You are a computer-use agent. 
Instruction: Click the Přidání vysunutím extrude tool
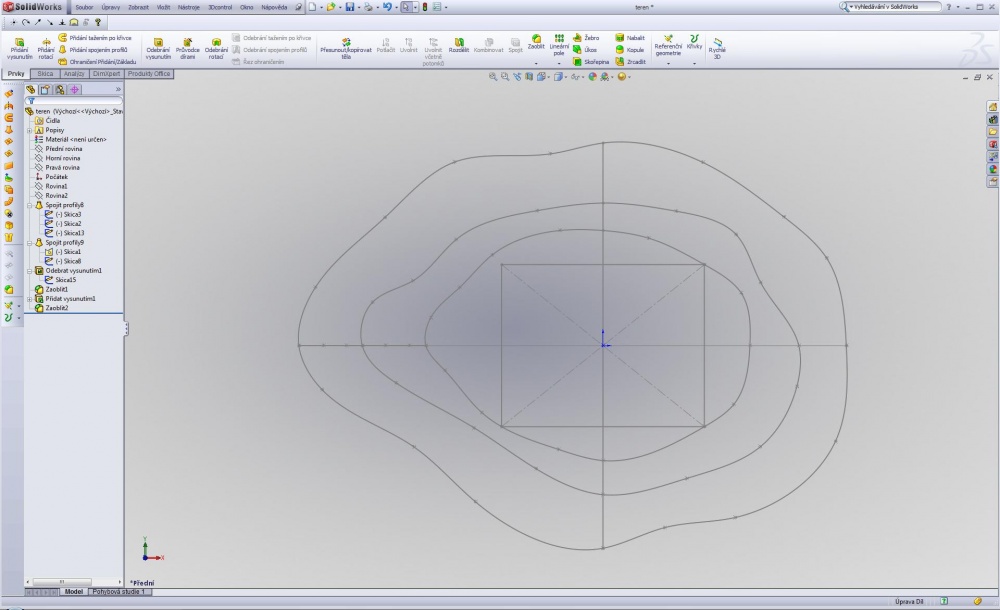coord(19,48)
